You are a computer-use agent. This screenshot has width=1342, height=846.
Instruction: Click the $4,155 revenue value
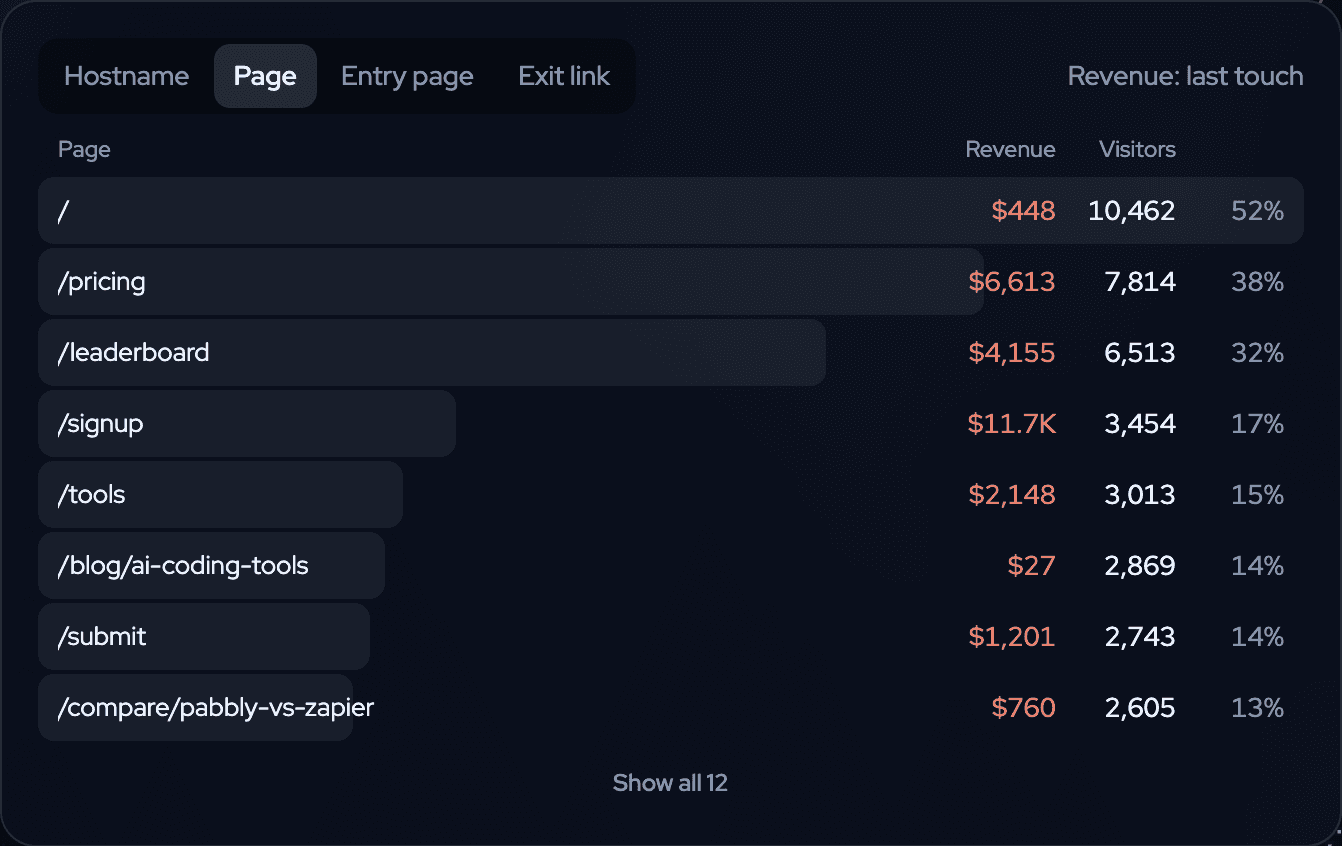pyautogui.click(x=1012, y=353)
